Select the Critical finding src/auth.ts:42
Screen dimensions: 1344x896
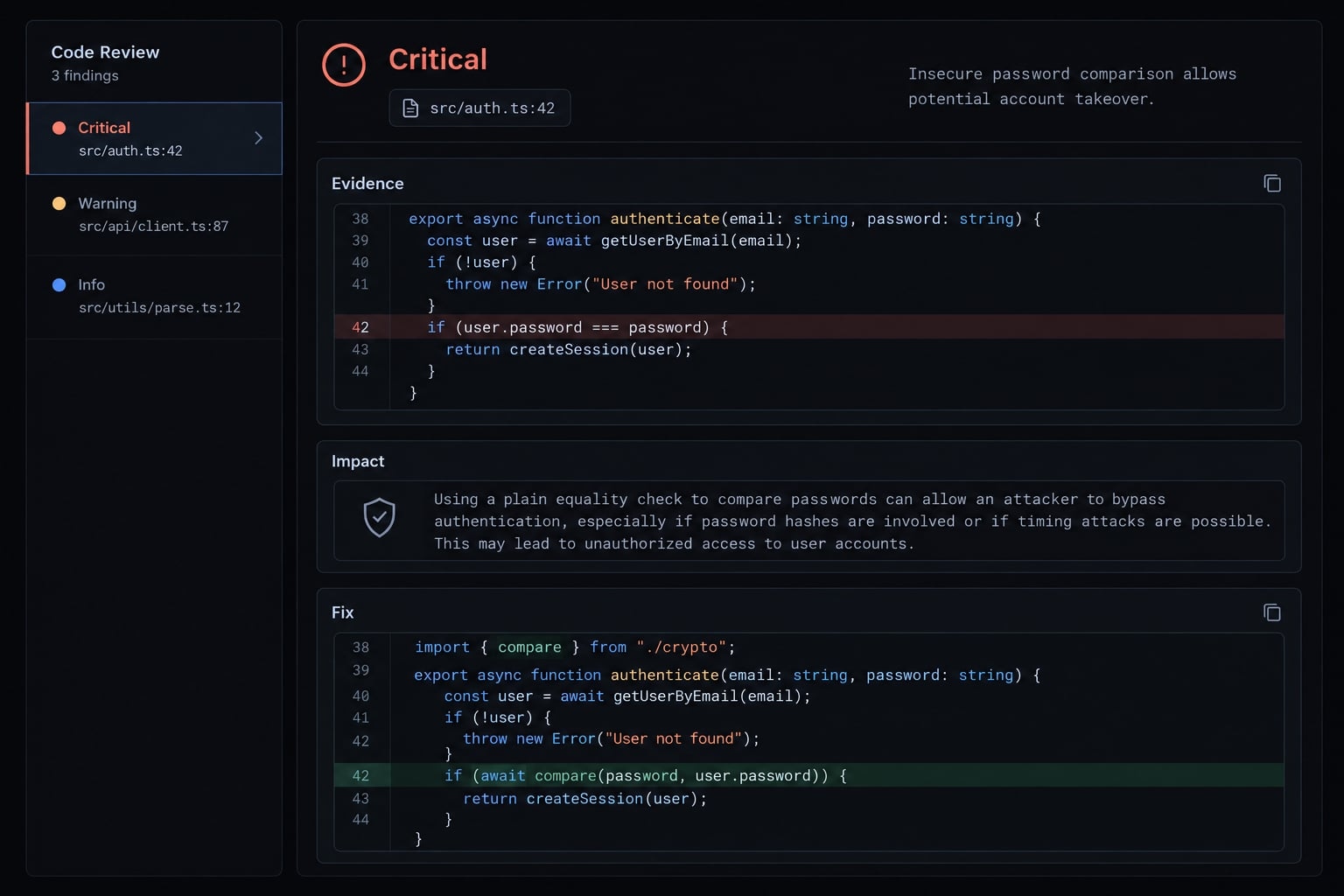[x=155, y=138]
